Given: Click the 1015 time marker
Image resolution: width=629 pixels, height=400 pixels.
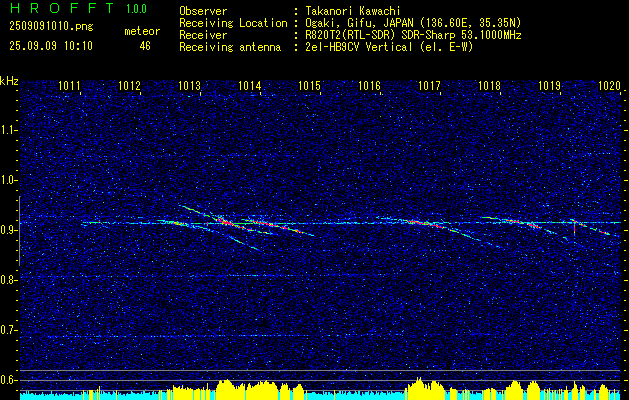Looking at the screenshot, I should coord(310,85).
